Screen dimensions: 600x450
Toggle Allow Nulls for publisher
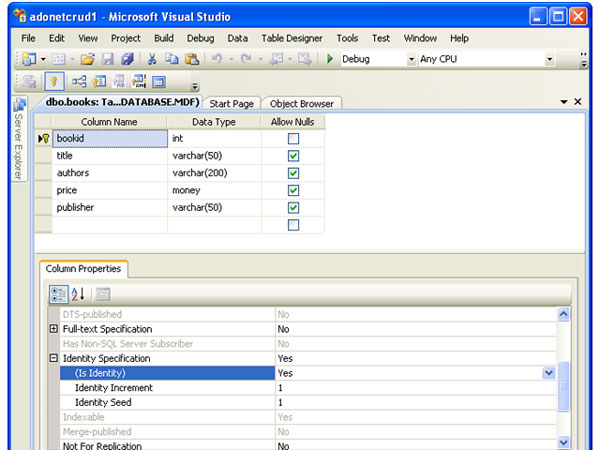click(293, 207)
